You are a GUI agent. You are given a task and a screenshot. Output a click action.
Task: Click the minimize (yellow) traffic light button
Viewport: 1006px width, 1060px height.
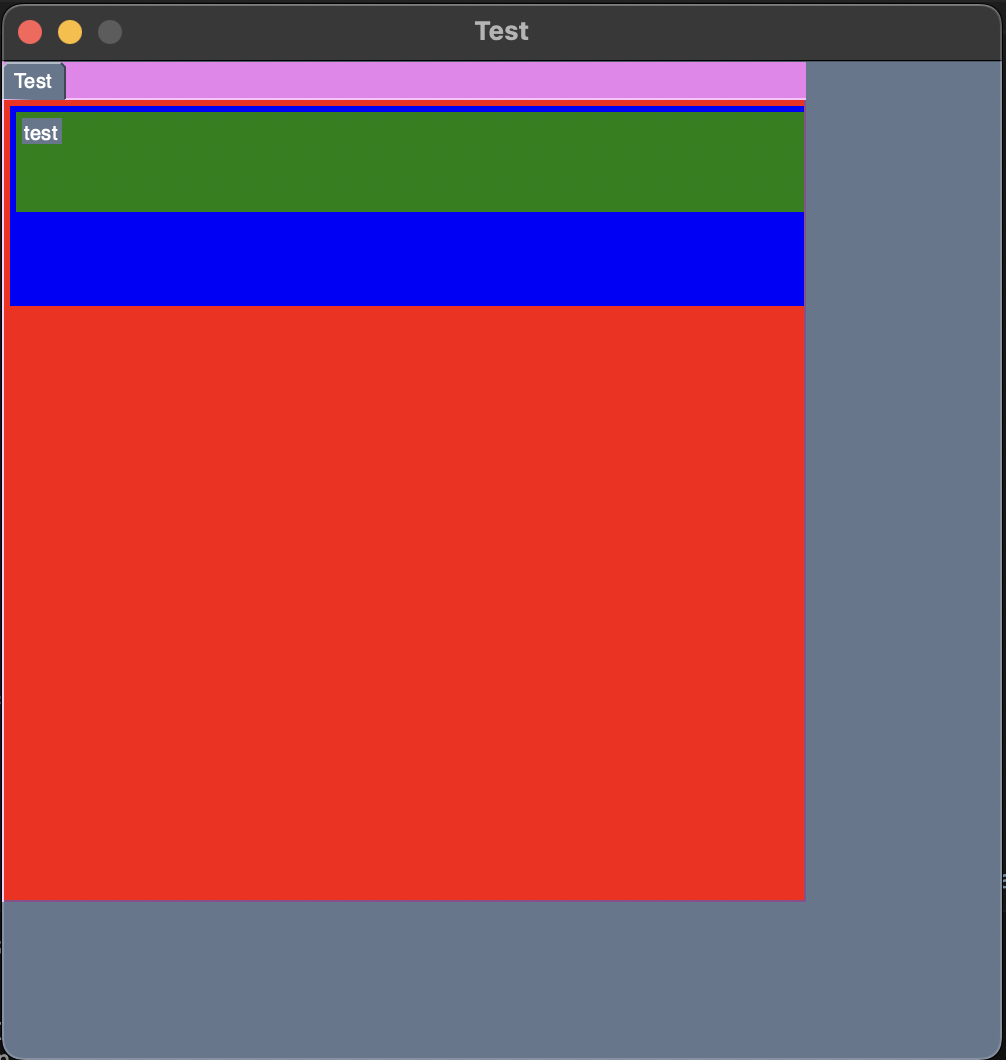(x=69, y=31)
